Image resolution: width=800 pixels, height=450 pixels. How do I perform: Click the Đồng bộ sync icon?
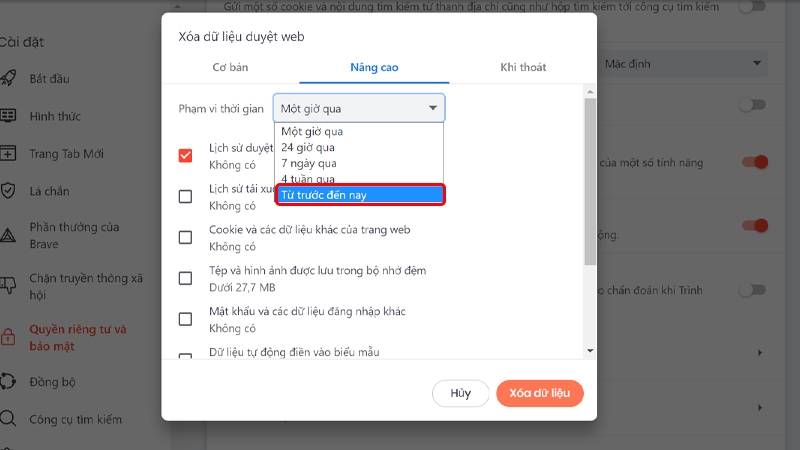8,381
